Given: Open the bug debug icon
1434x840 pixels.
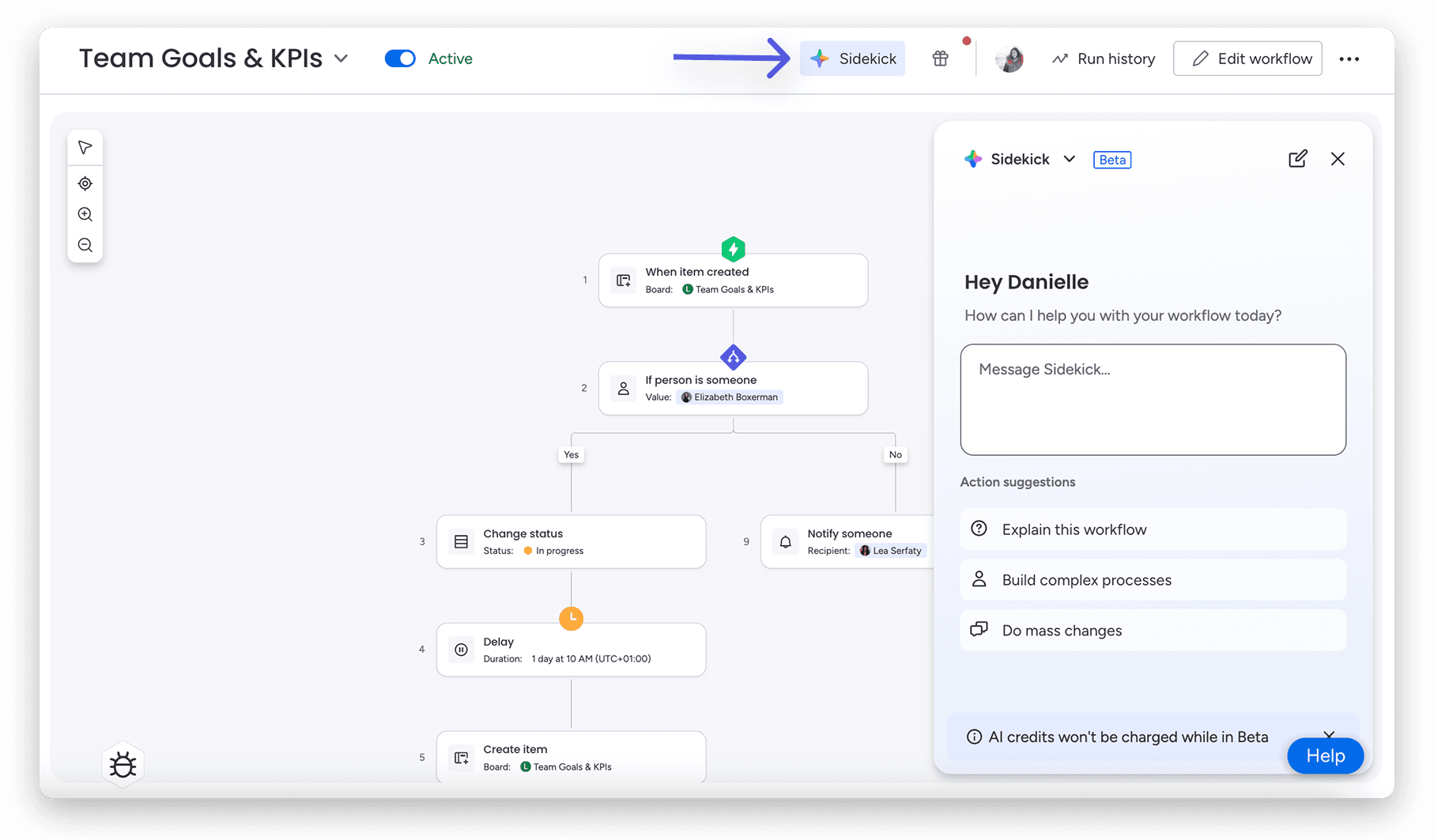Looking at the screenshot, I should point(123,765).
